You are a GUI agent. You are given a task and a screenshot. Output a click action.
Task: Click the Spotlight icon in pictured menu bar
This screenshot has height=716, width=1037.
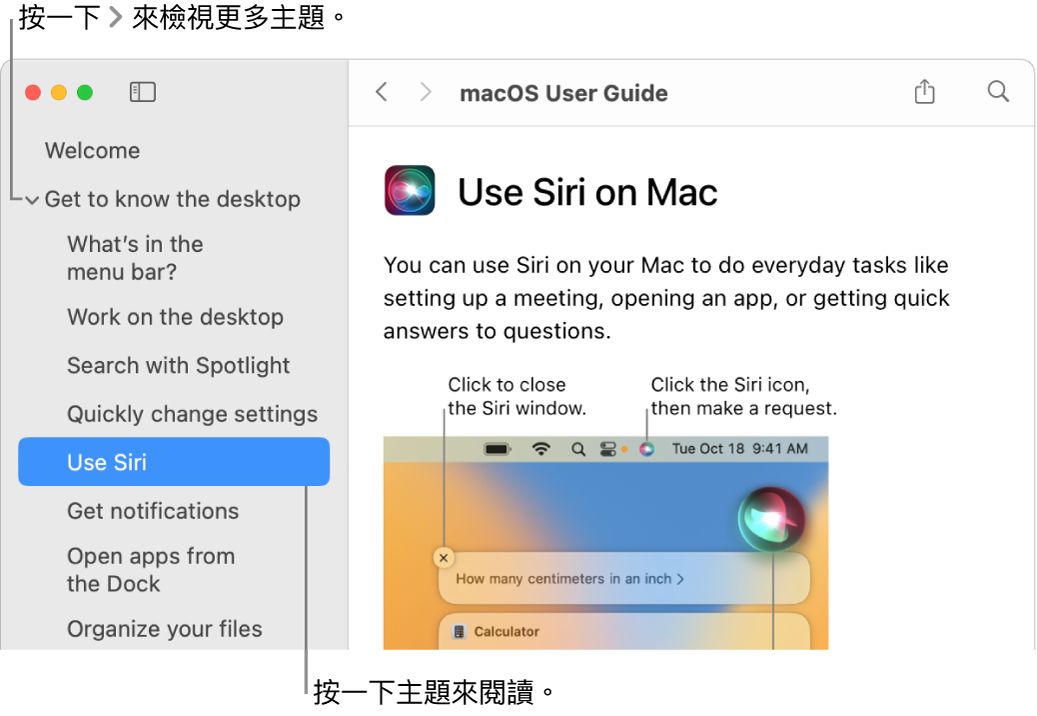(578, 449)
